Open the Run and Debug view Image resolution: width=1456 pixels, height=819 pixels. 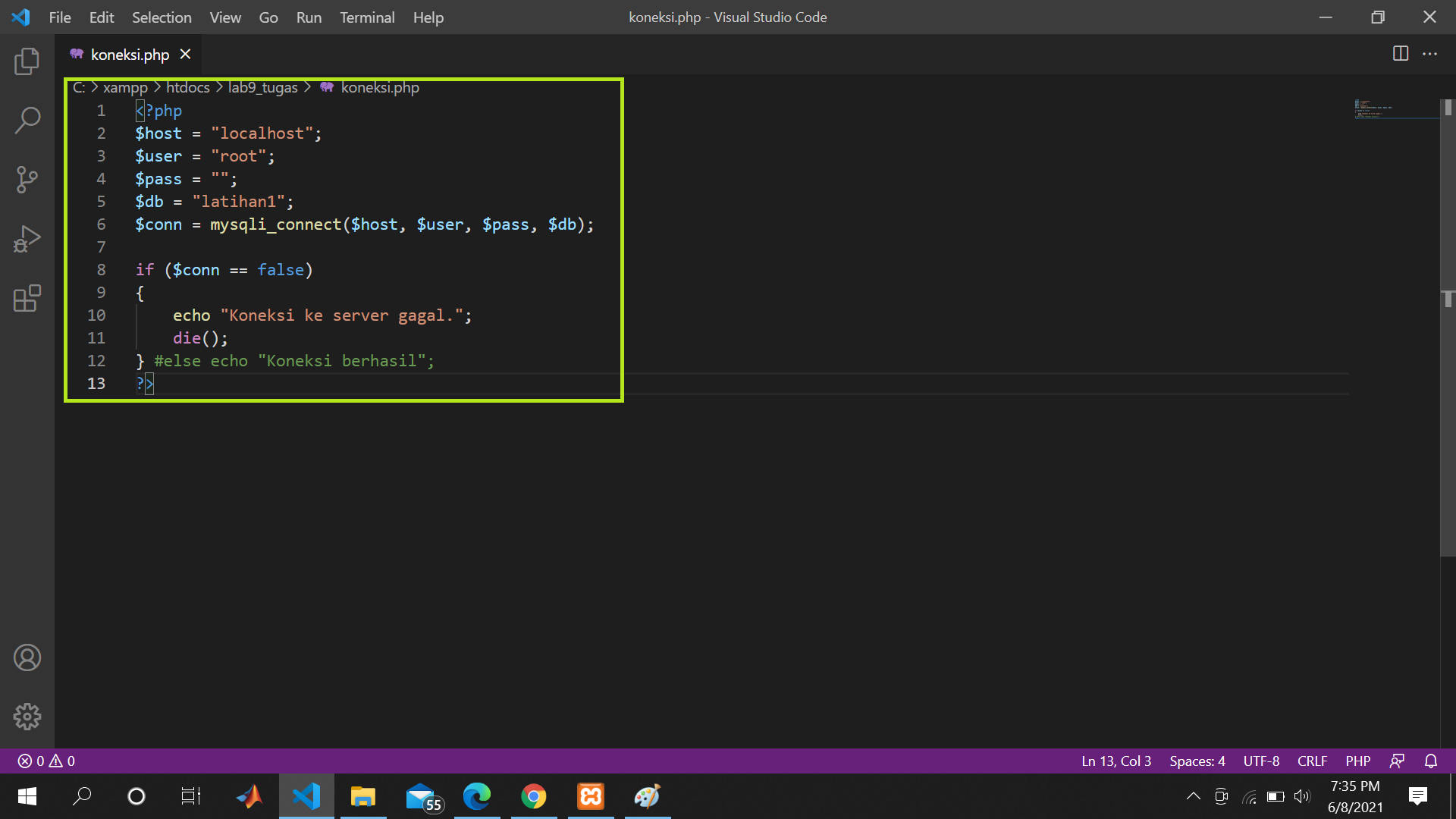27,239
